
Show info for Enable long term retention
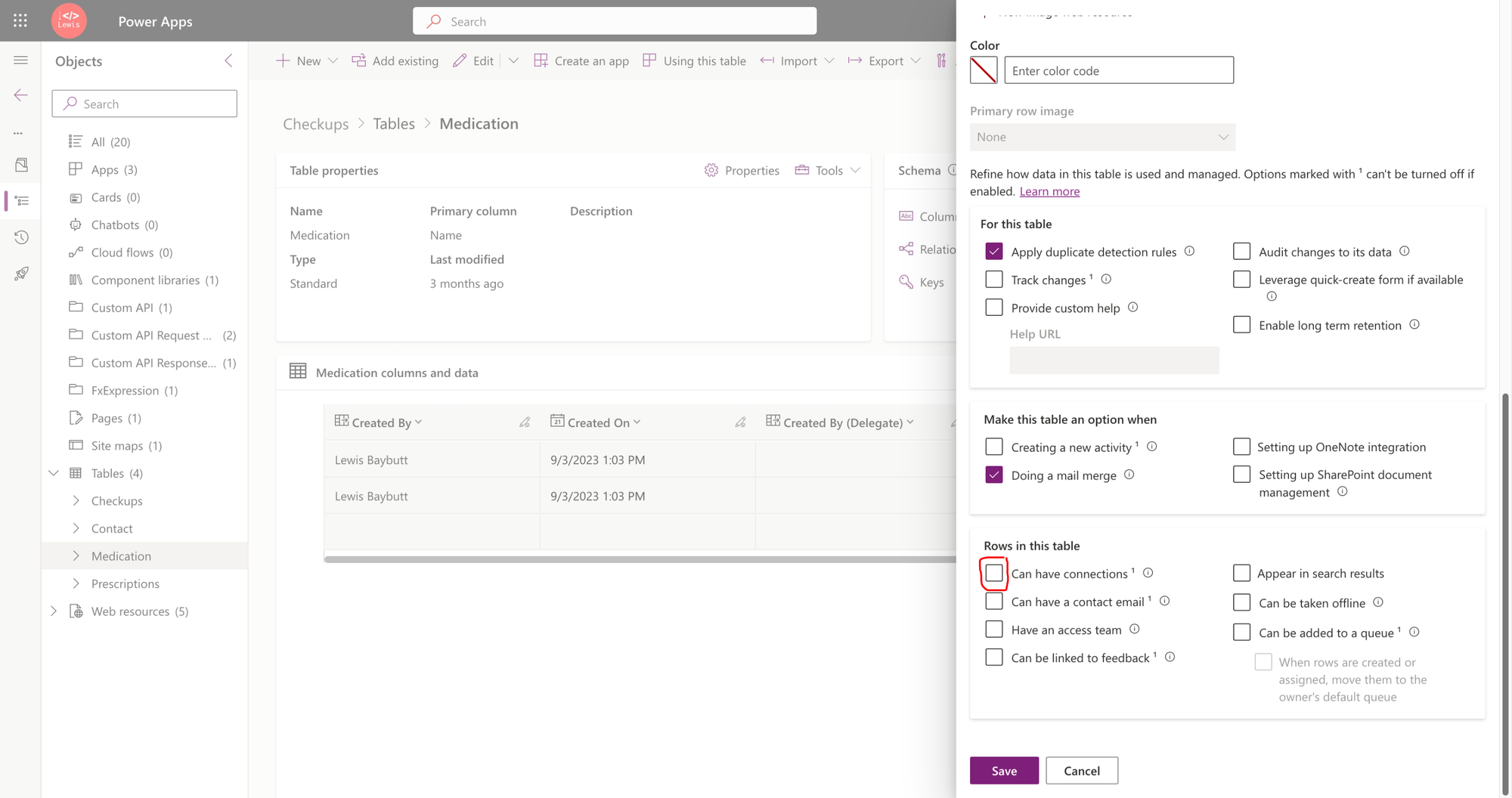1414,324
